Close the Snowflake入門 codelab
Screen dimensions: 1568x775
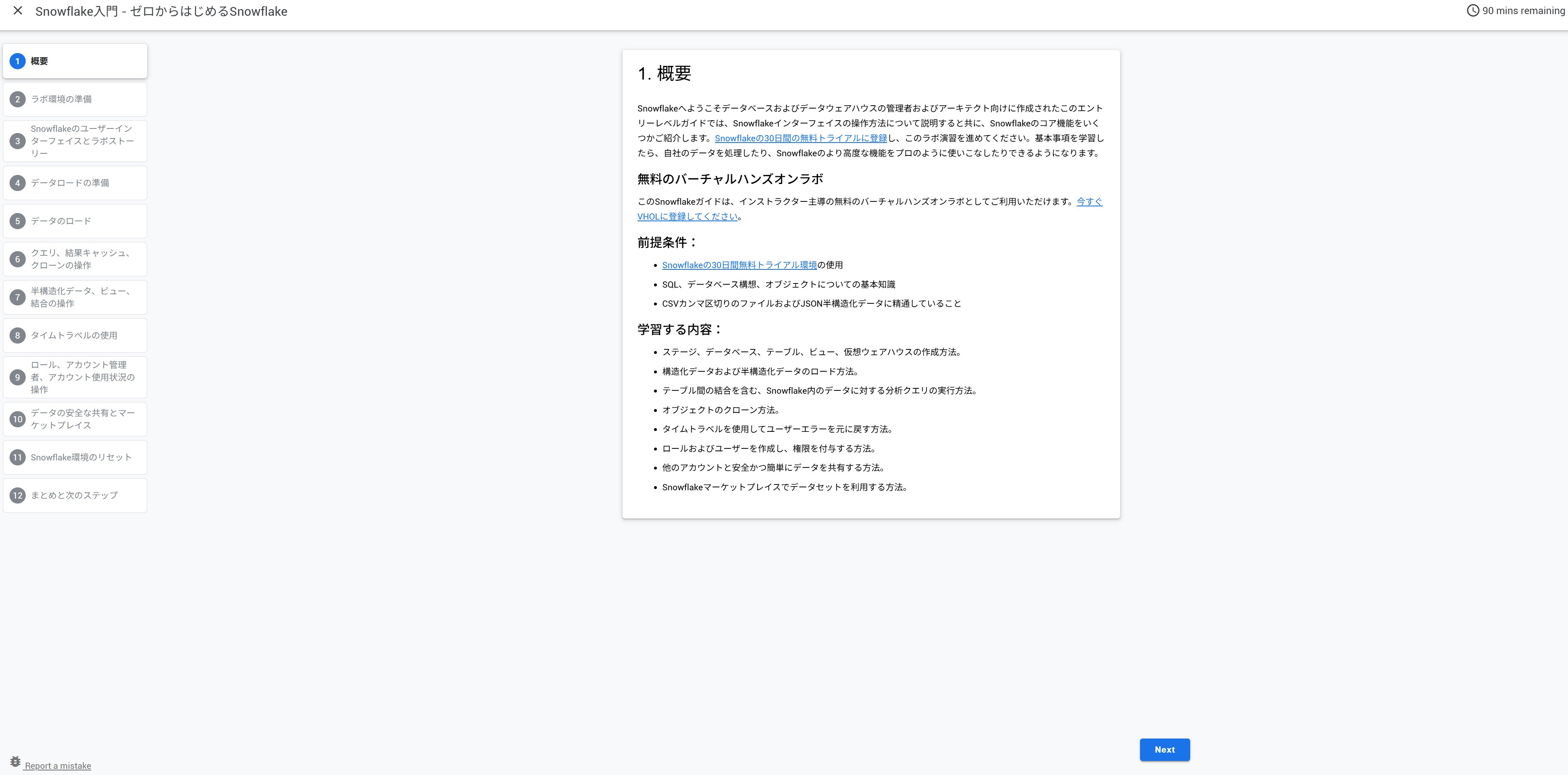coord(18,11)
